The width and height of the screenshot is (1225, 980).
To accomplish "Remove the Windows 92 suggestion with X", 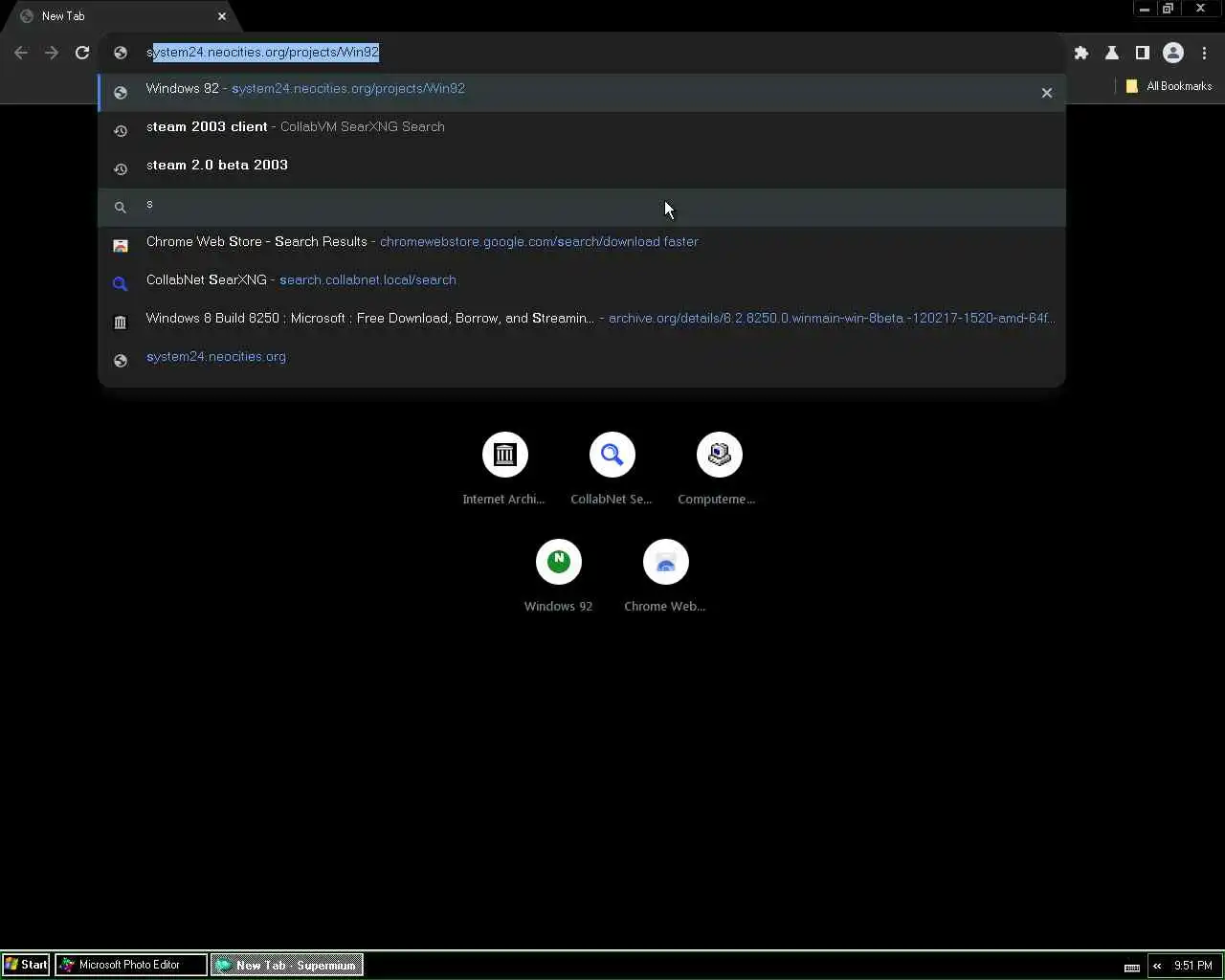I will pyautogui.click(x=1047, y=93).
